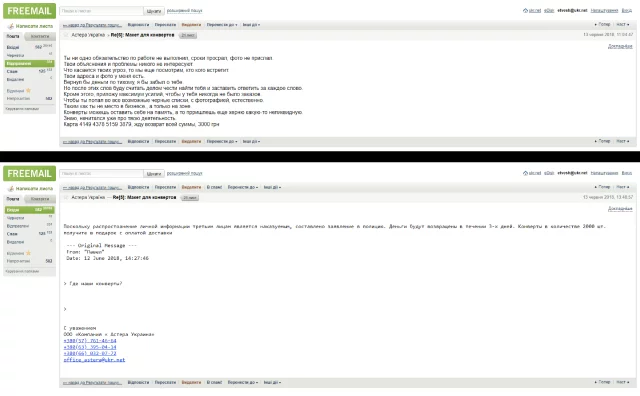Click the FREEMAIL logo in the upper mail view
The height and width of the screenshot is (396, 640).
point(29,11)
